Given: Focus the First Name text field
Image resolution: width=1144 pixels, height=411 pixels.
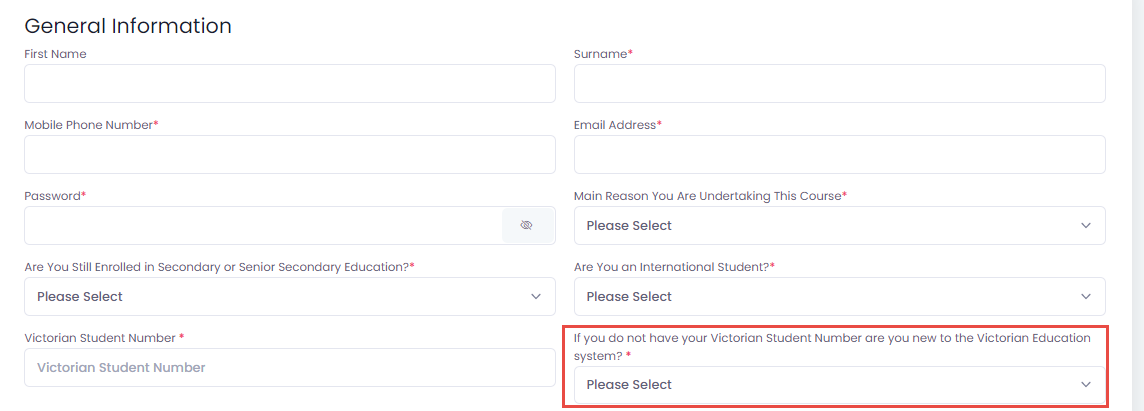Looking at the screenshot, I should pos(290,83).
